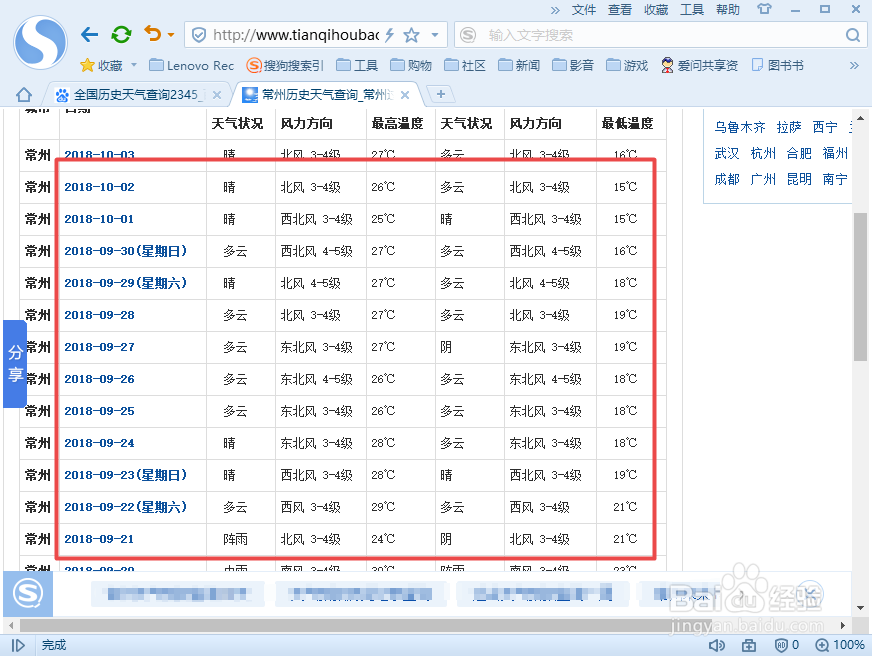Open the address bar dropdown arrow

click(x=435, y=36)
